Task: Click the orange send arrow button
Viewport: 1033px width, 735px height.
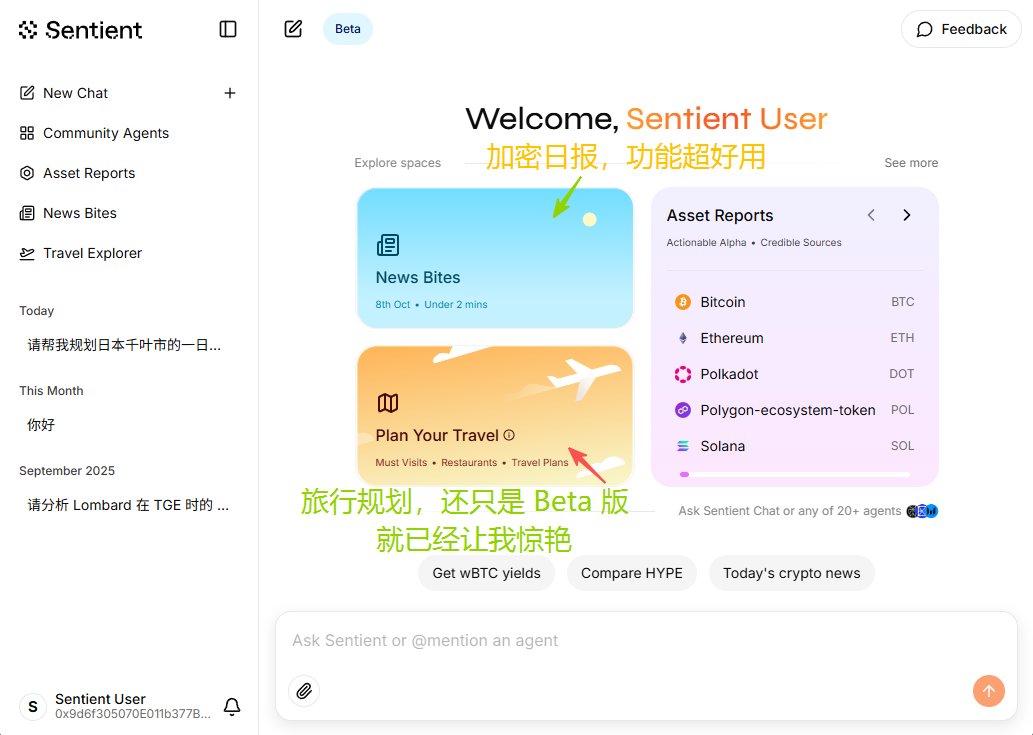Action: click(988, 691)
